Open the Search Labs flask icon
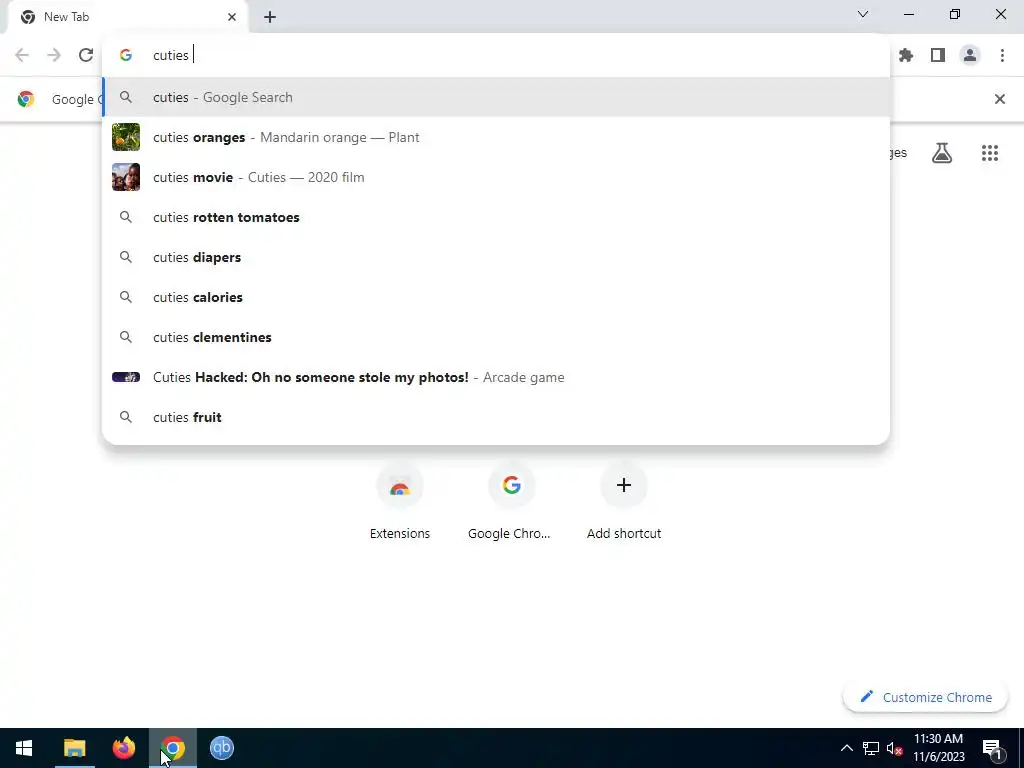Image resolution: width=1024 pixels, height=768 pixels. tap(942, 153)
